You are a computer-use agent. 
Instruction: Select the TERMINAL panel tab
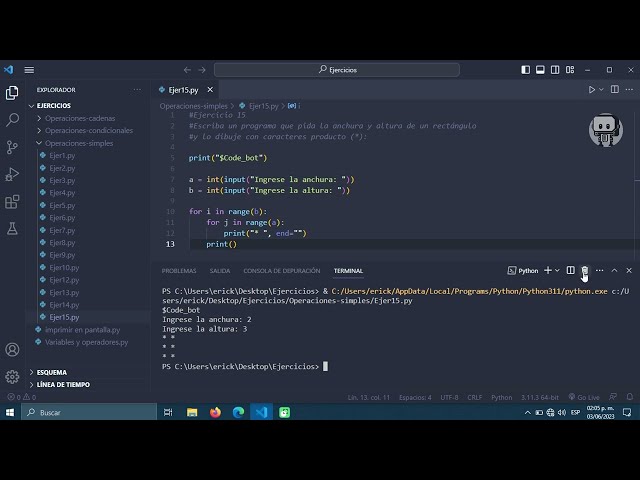tap(348, 271)
